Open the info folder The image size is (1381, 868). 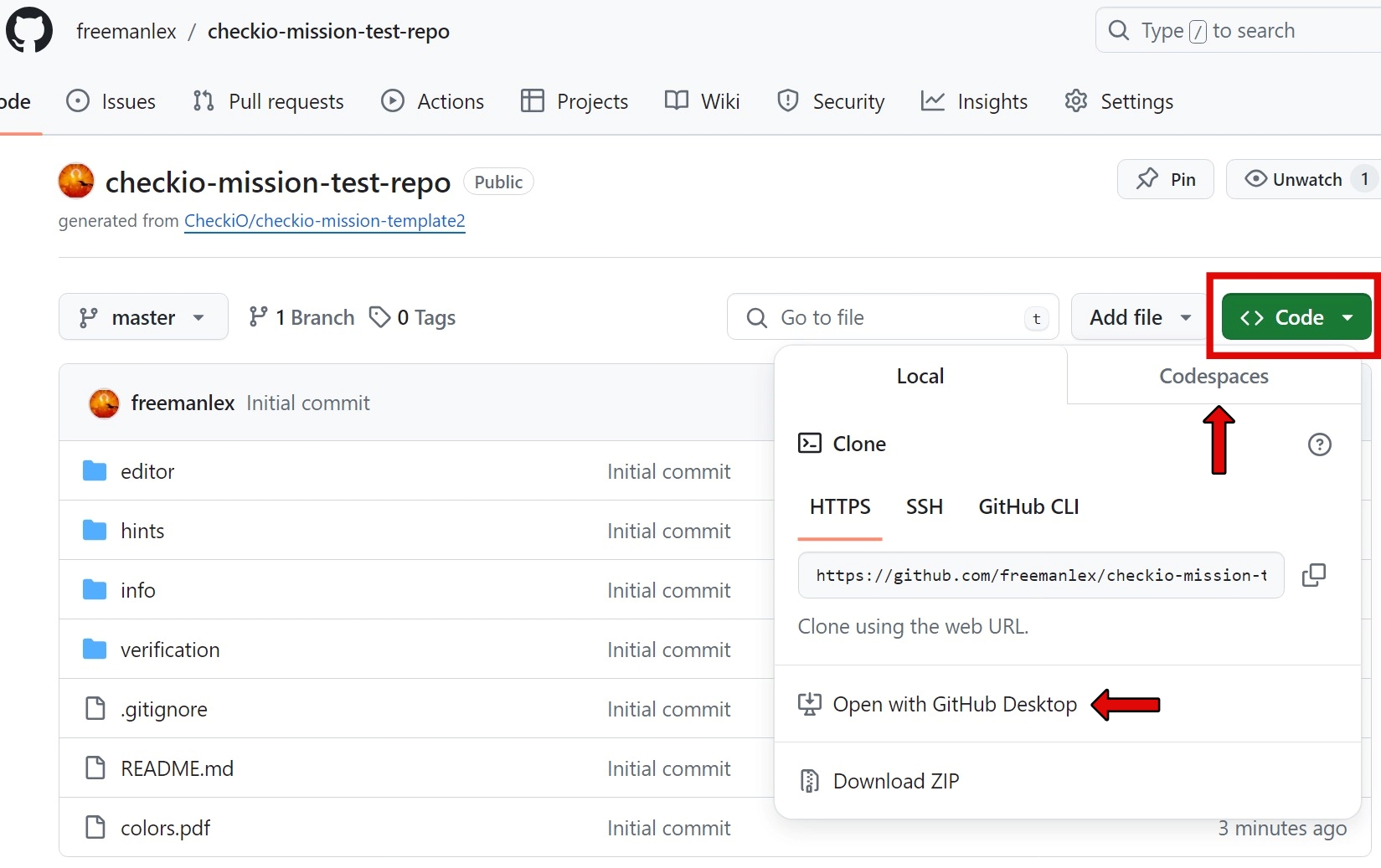coord(138,590)
